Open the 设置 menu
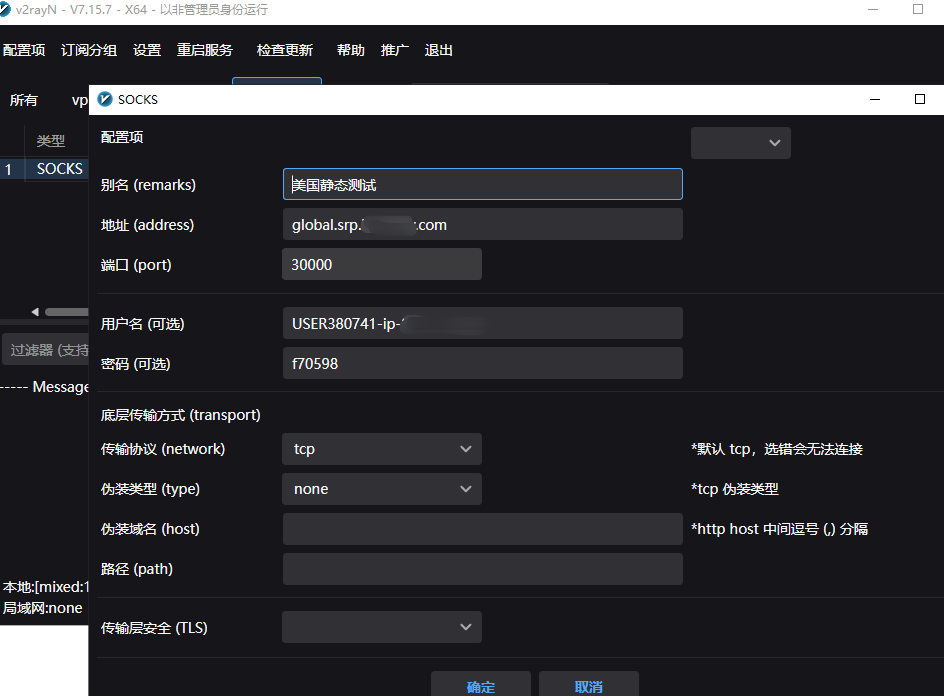 point(147,50)
